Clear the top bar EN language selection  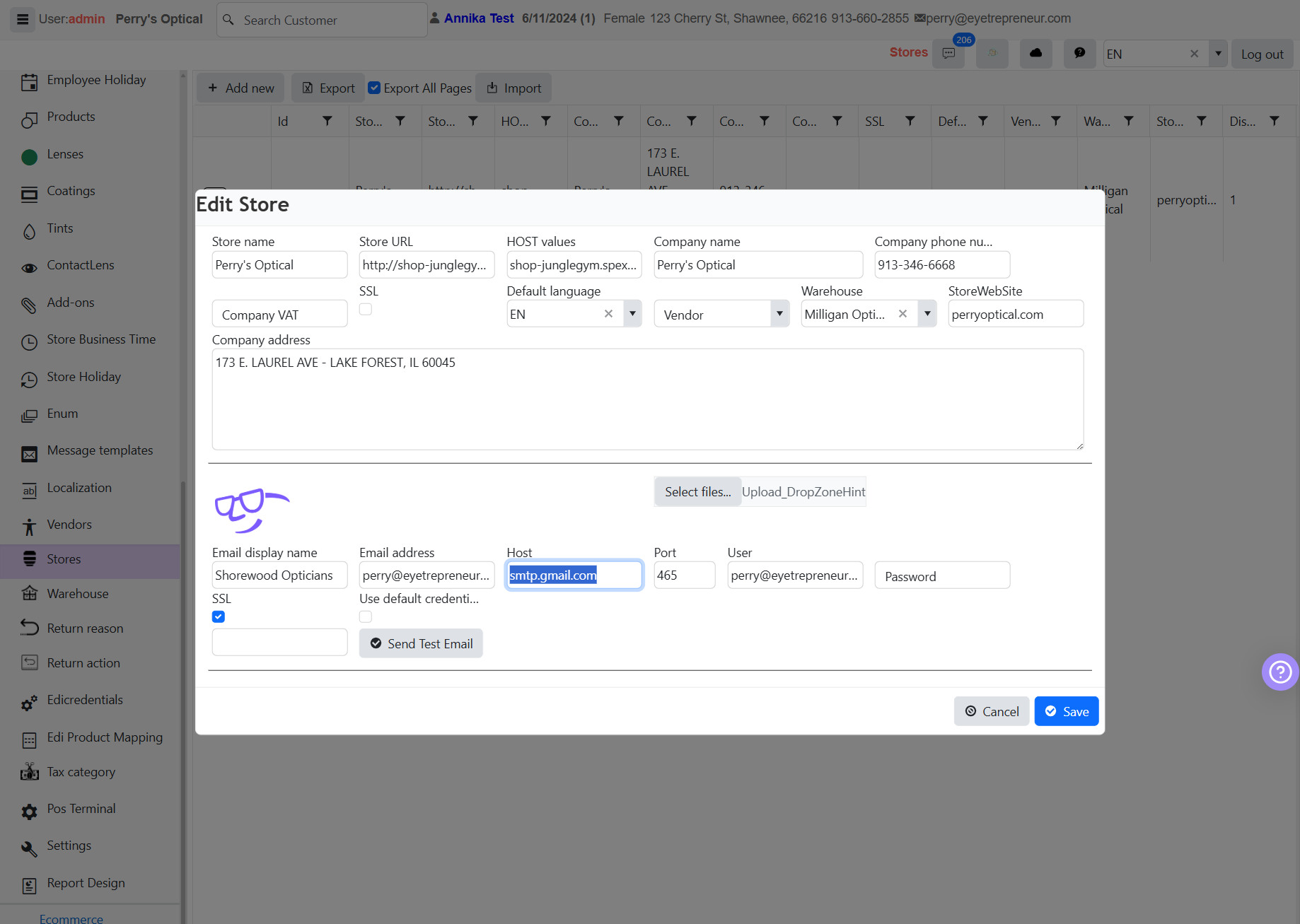coord(1194,54)
